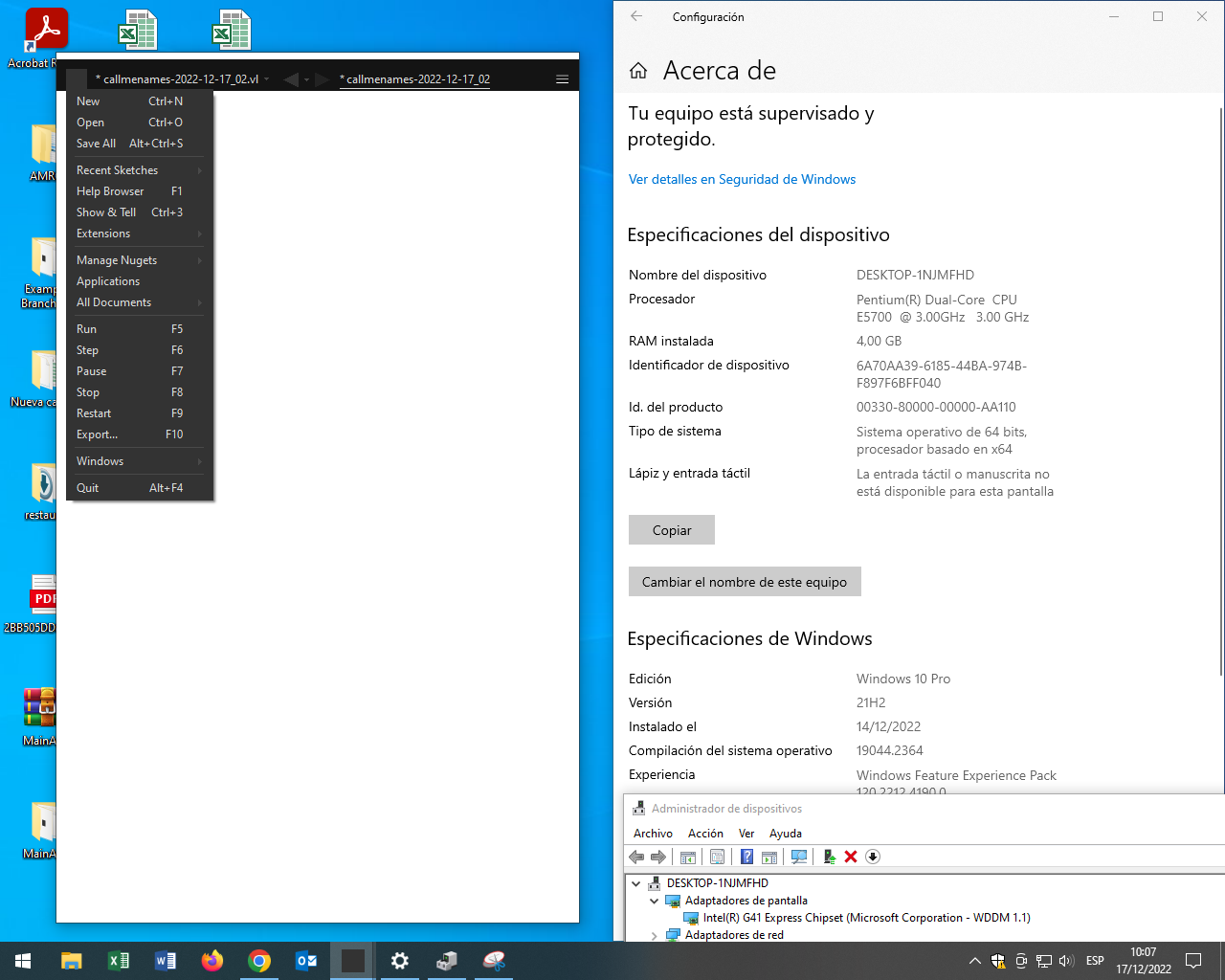The width and height of the screenshot is (1225, 980).
Task: Open the Acción menu in Device Manager
Action: click(705, 834)
